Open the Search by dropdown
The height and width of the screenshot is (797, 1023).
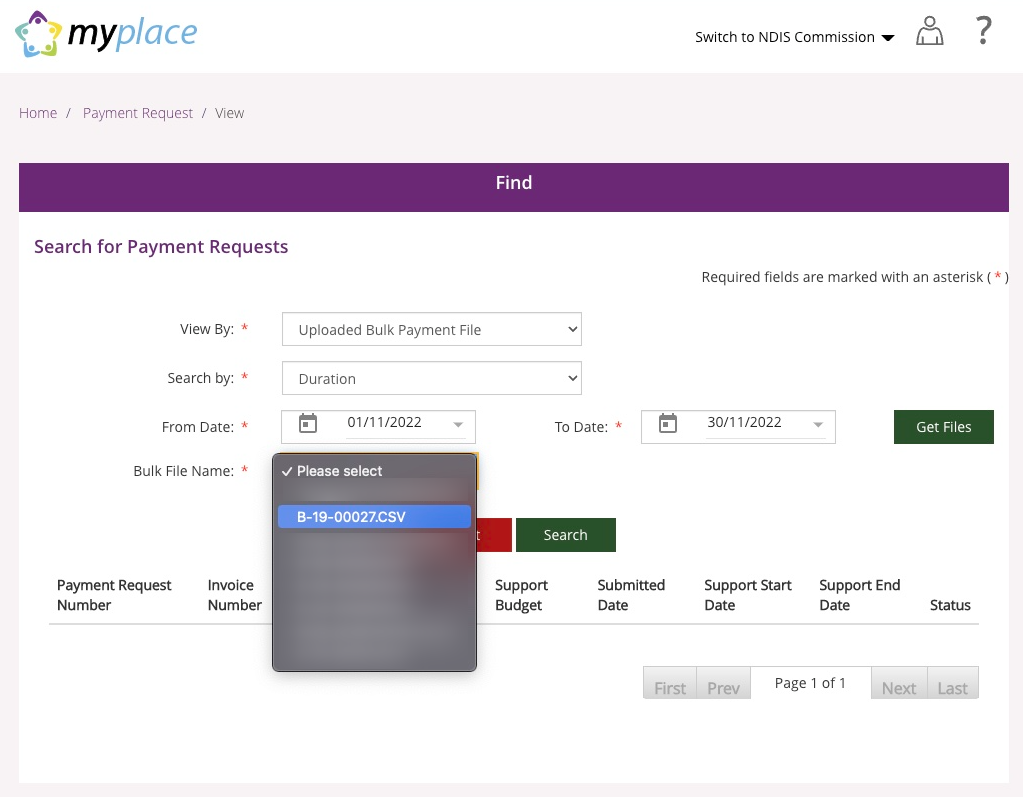432,379
